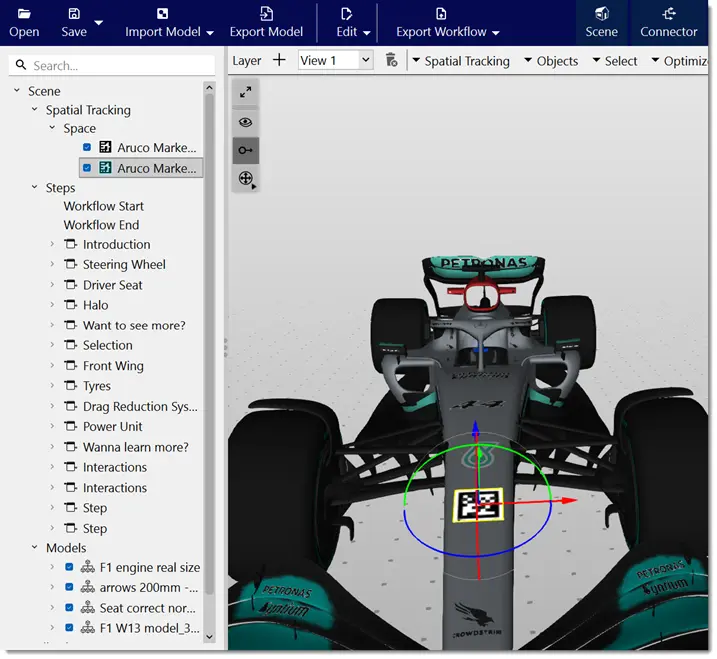Select Workflow Start step
Image resolution: width=717 pixels, height=659 pixels.
click(x=103, y=206)
